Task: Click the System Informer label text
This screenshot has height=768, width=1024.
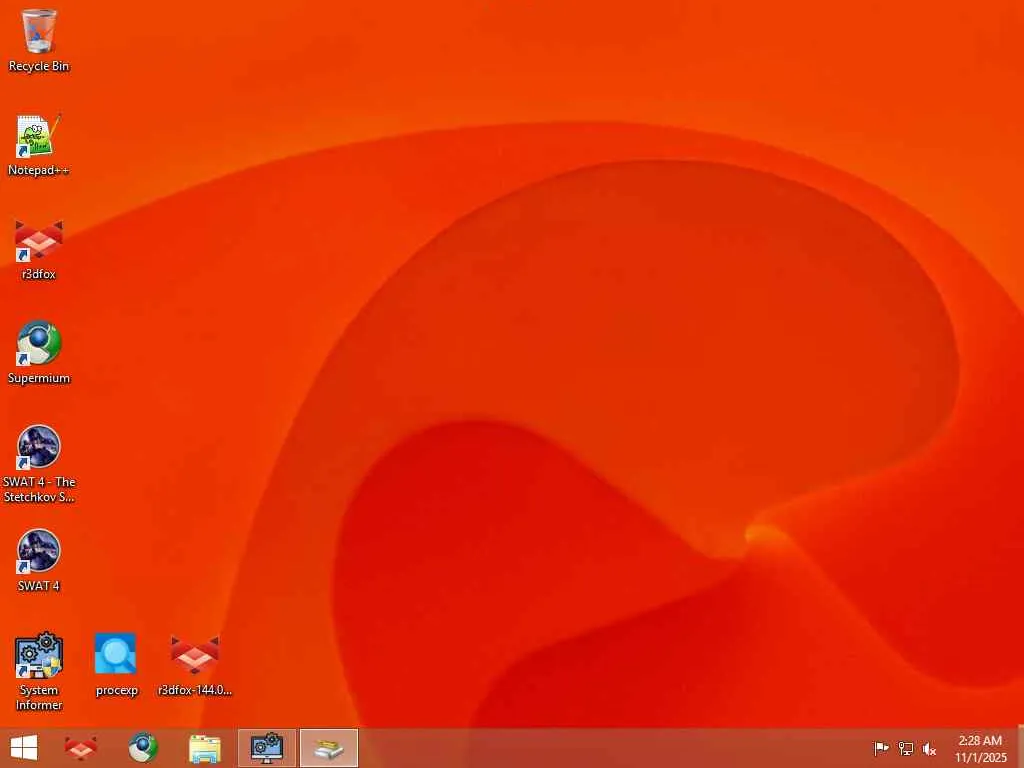Action: click(39, 697)
